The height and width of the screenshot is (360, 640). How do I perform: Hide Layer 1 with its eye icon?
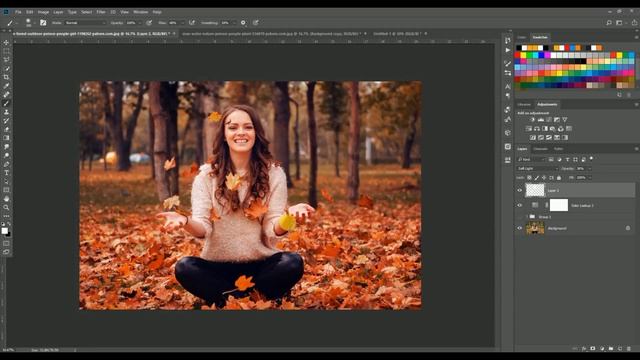[x=520, y=190]
